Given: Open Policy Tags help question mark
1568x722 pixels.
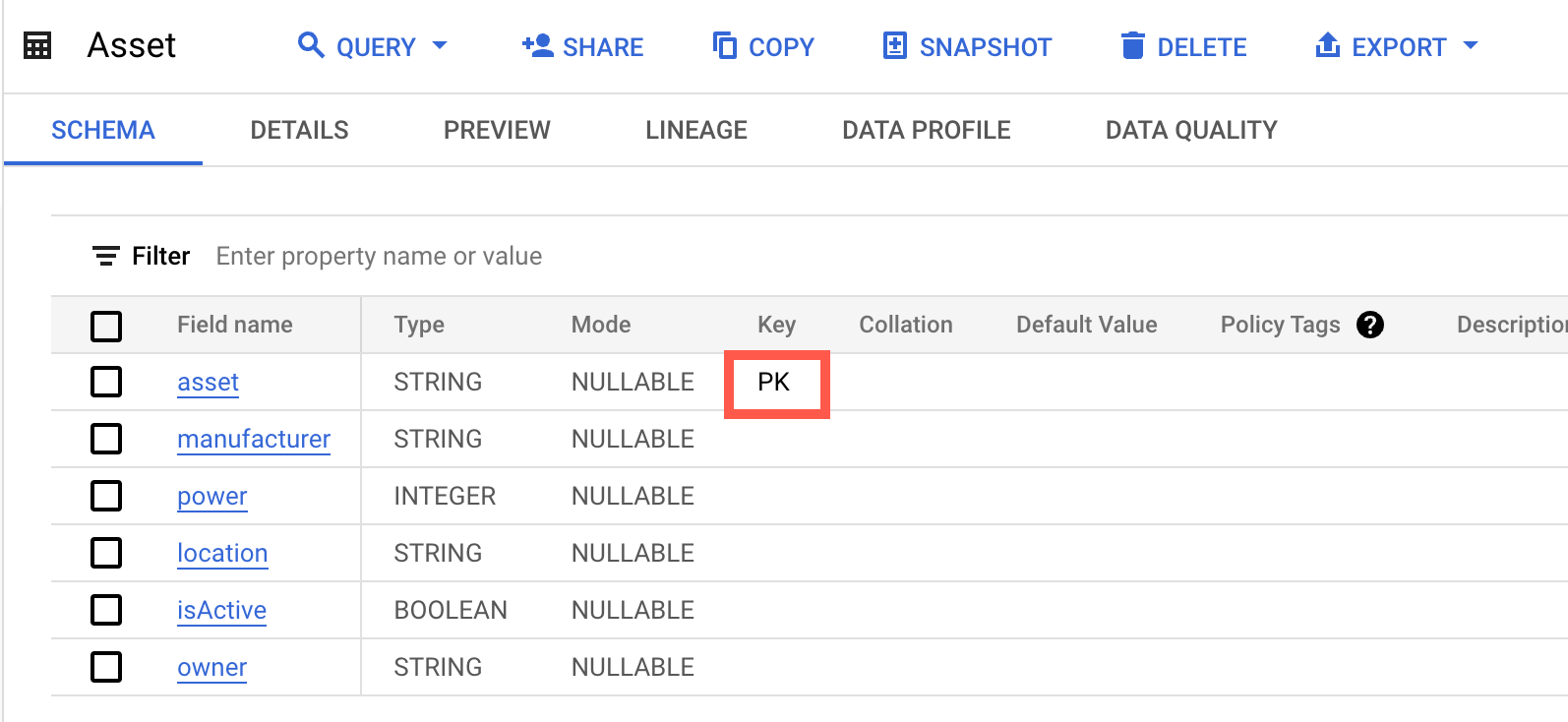Looking at the screenshot, I should tap(1369, 325).
